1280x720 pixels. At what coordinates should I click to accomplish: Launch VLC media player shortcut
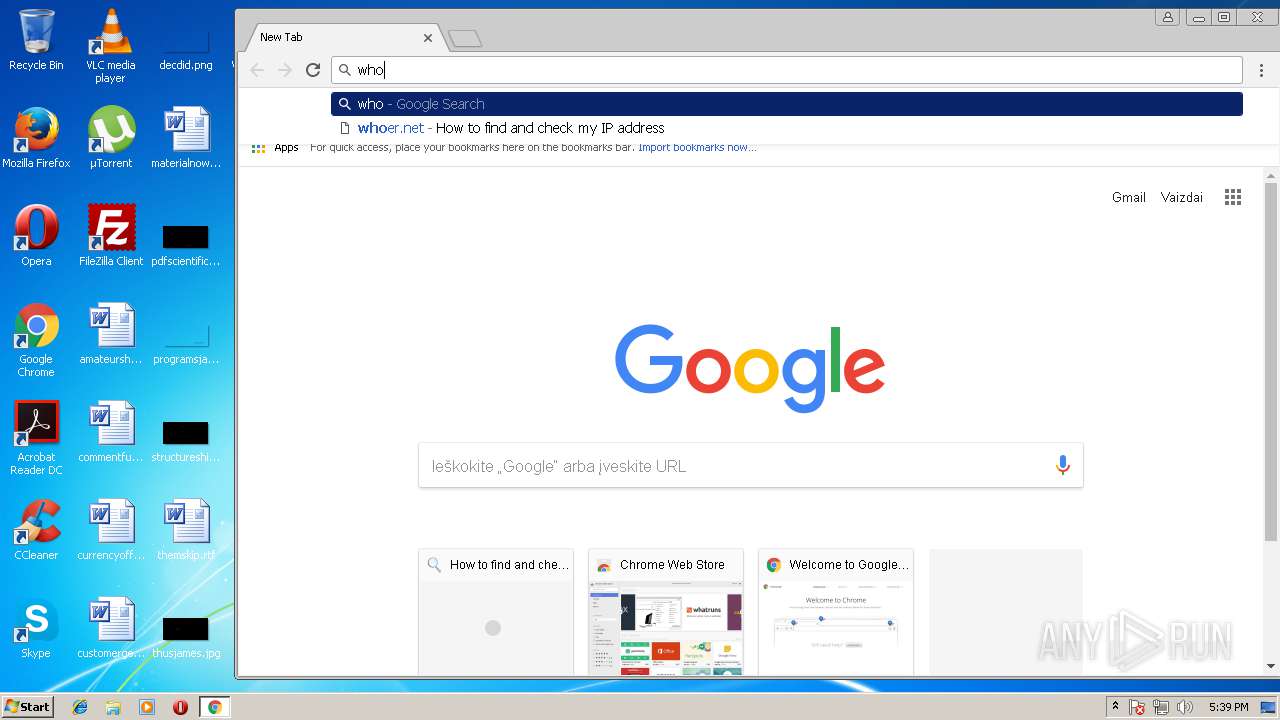coord(110,46)
